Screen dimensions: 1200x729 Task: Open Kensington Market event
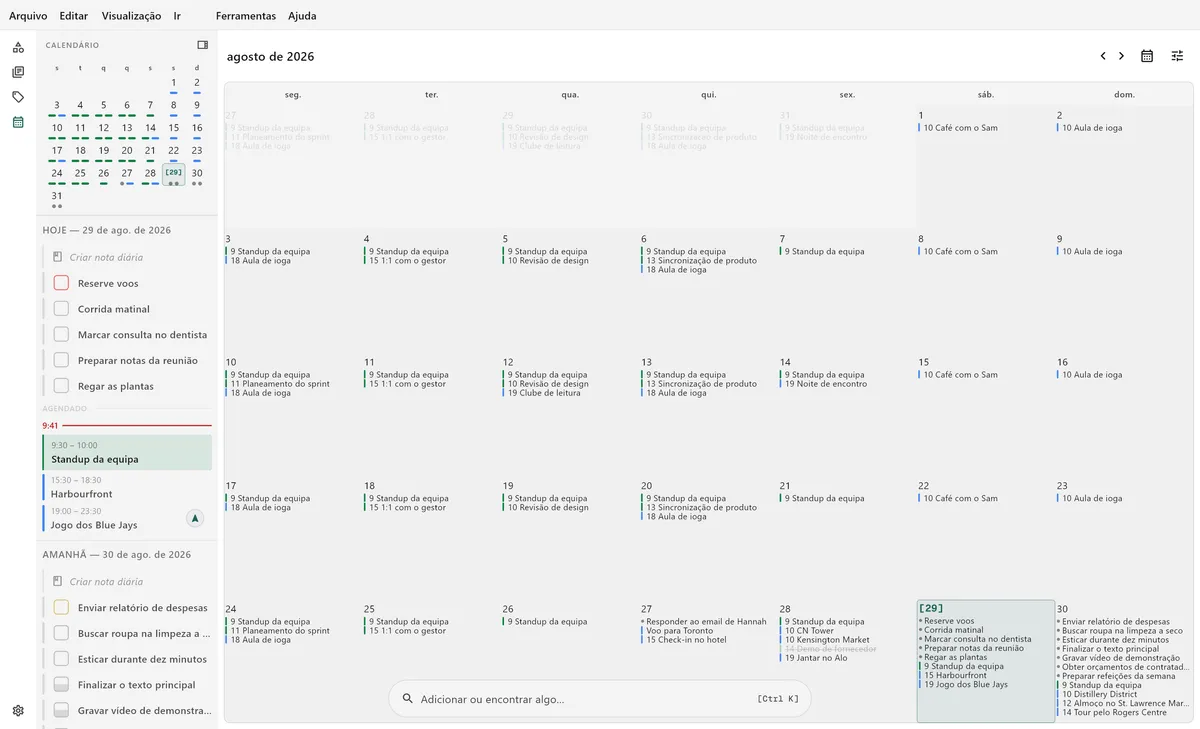coord(827,640)
